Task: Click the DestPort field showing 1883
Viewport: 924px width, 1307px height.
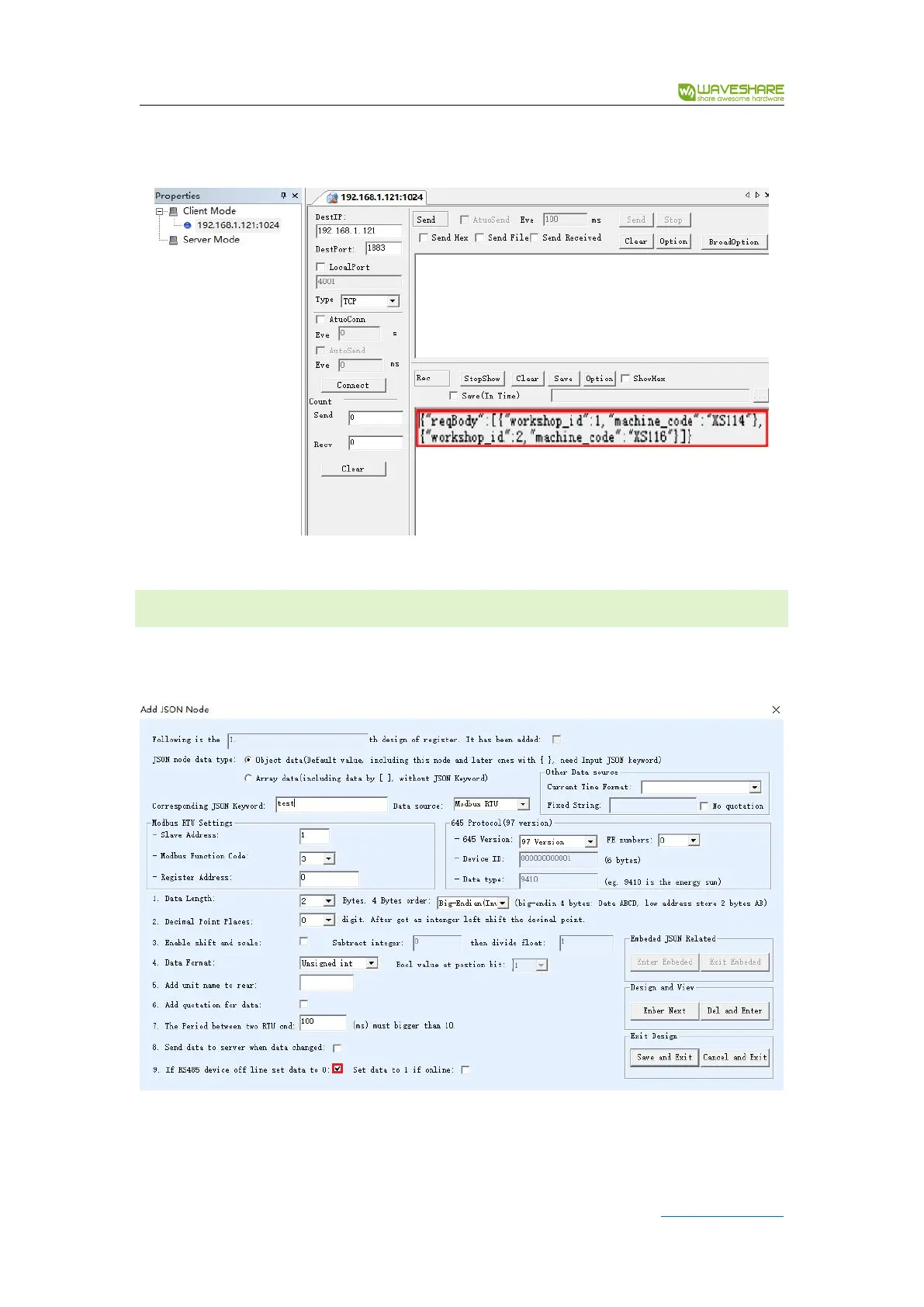Action: [383, 248]
